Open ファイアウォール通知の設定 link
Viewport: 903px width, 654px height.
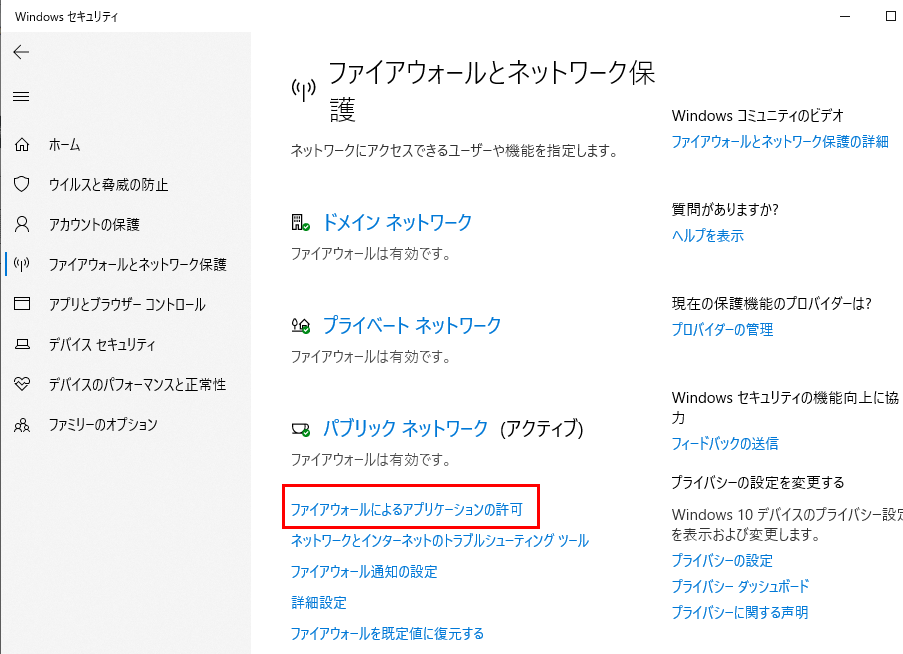pos(364,572)
